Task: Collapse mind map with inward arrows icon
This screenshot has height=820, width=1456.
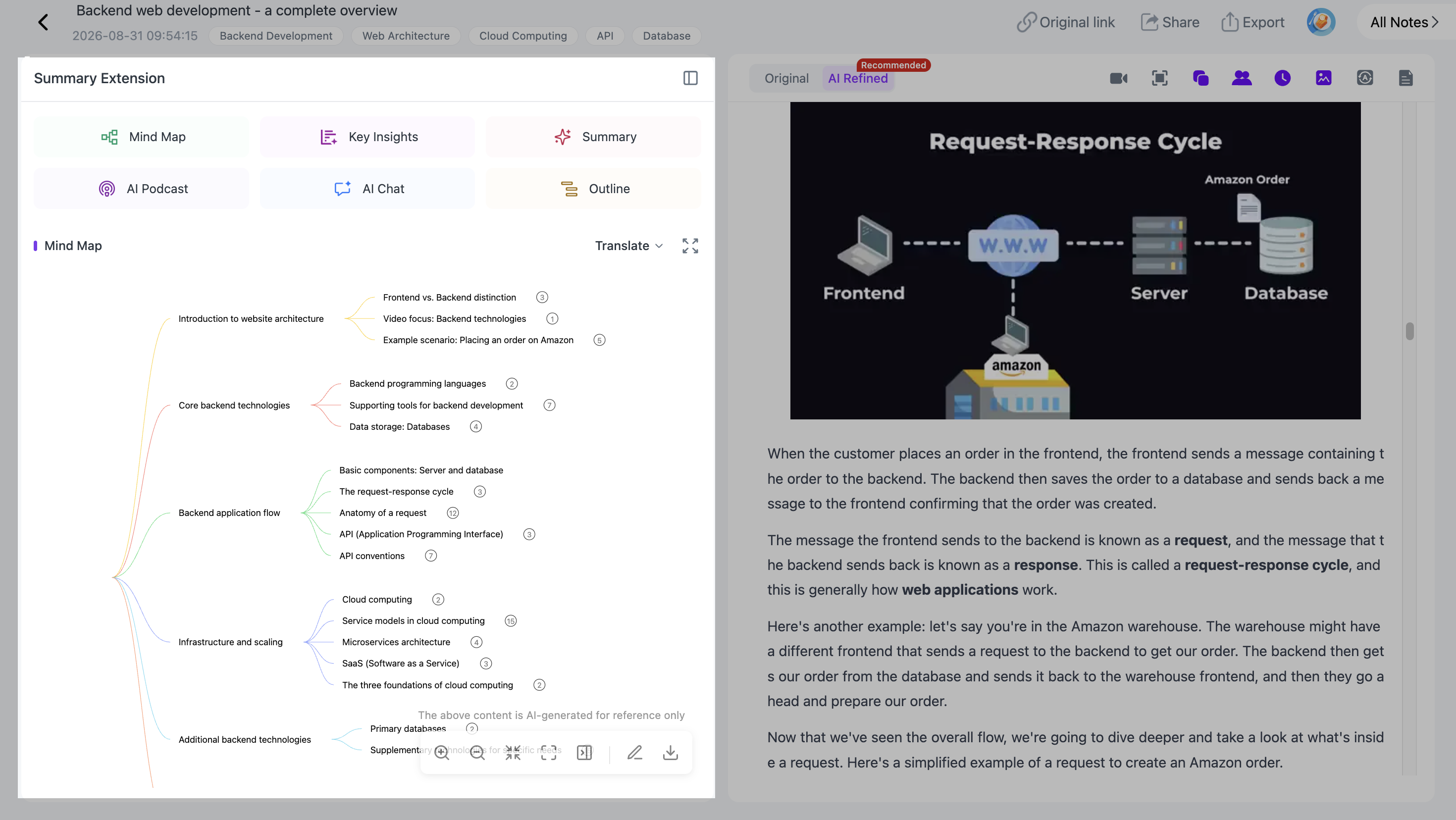Action: (x=513, y=753)
